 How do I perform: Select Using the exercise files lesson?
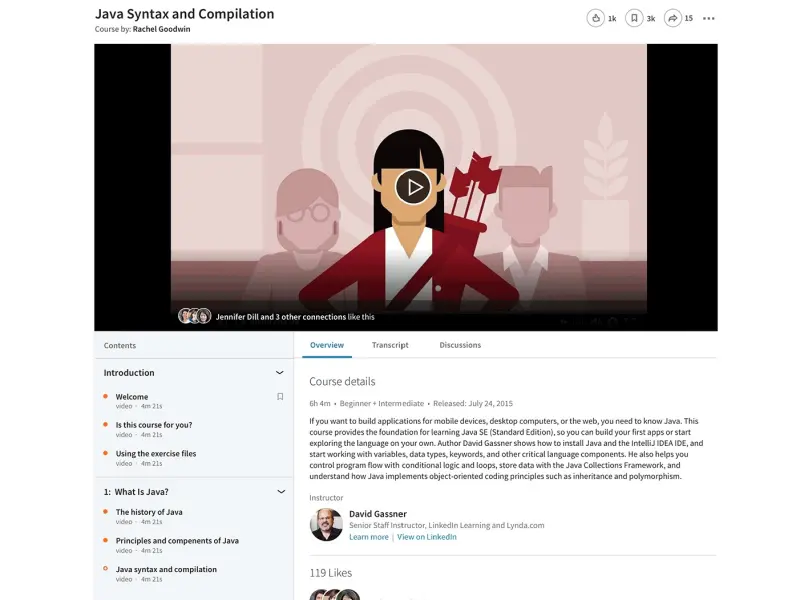[x=156, y=453]
